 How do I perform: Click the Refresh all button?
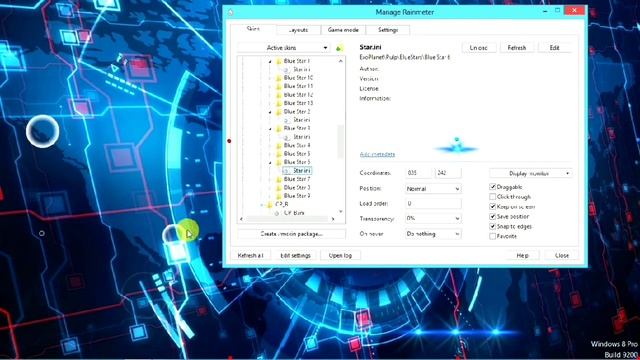(x=250, y=256)
